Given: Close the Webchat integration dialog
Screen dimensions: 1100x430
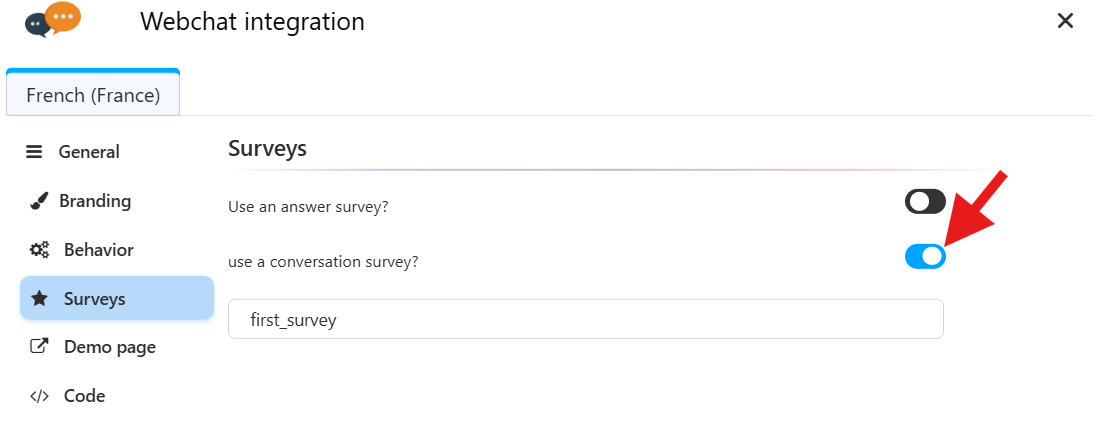Looking at the screenshot, I should pyautogui.click(x=1066, y=21).
